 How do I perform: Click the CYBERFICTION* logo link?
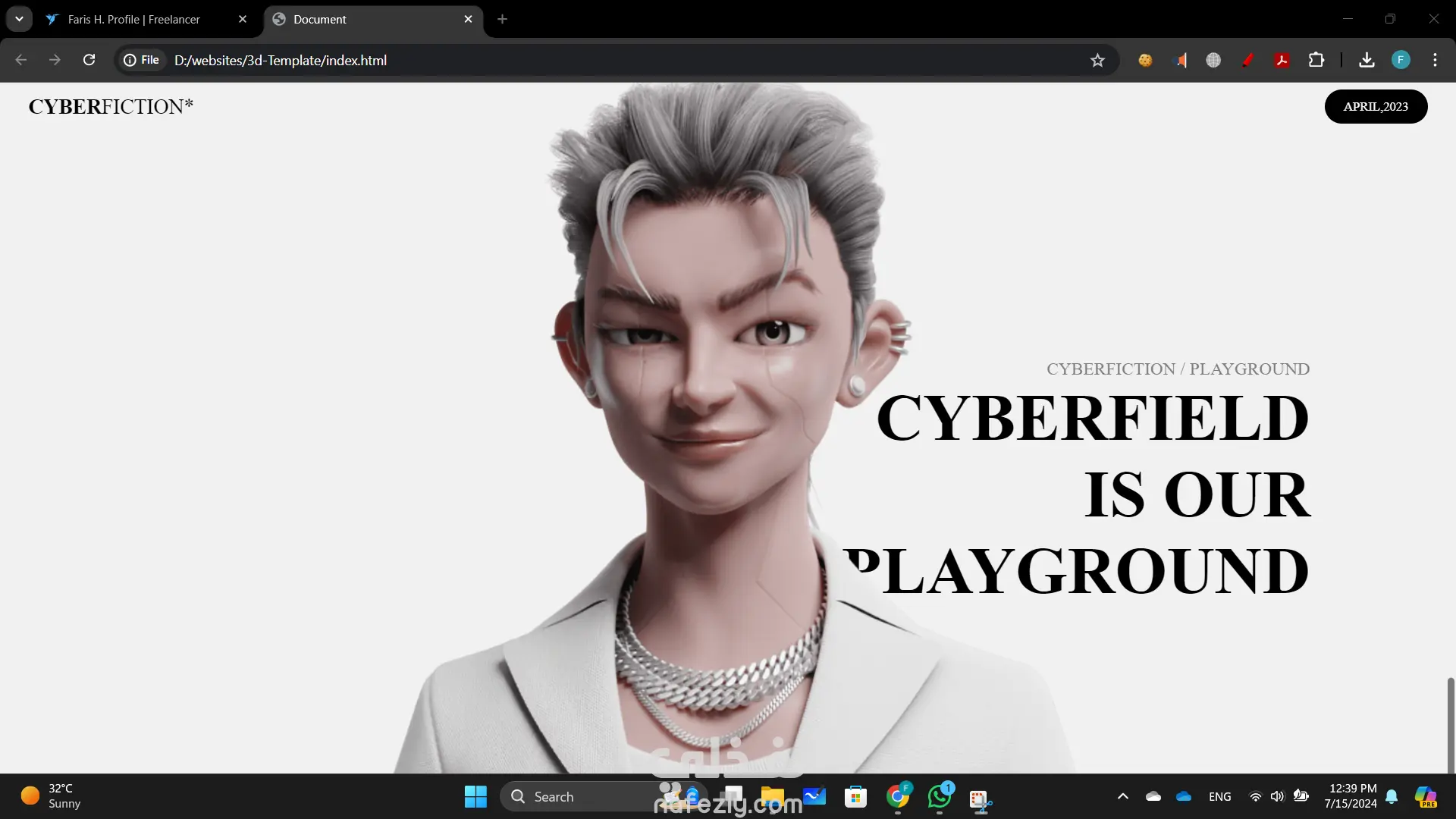tap(111, 107)
